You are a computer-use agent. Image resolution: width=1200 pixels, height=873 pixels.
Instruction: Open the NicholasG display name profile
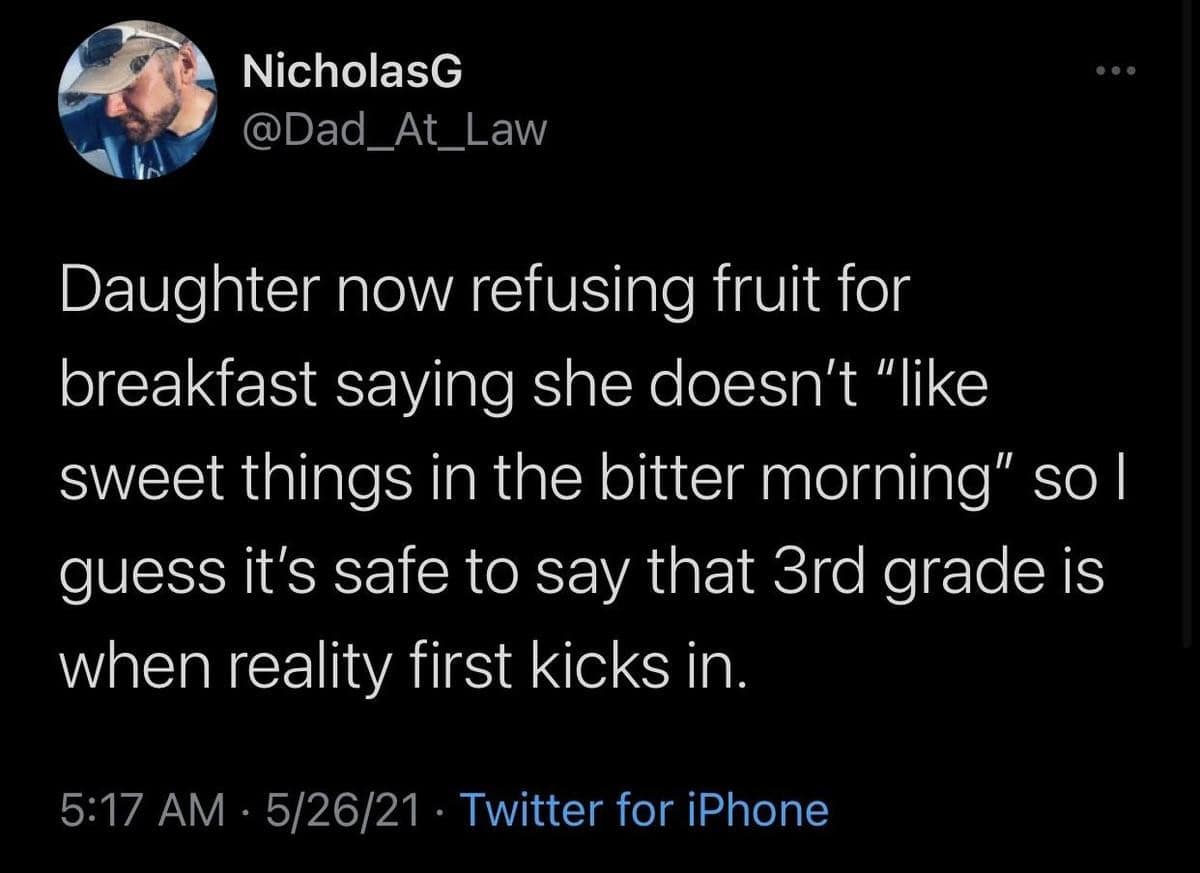(353, 73)
